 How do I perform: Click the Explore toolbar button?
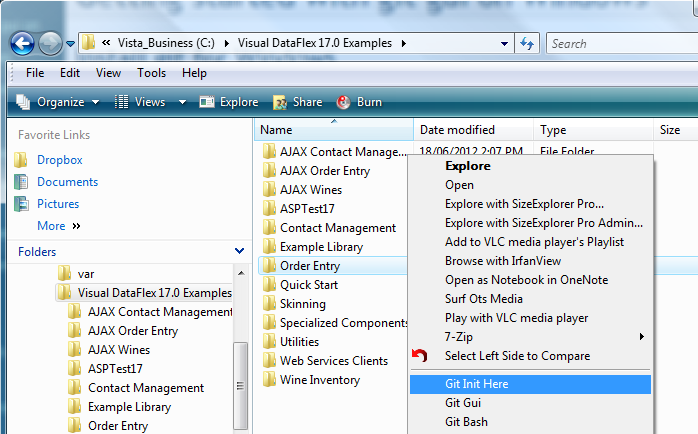pyautogui.click(x=229, y=102)
